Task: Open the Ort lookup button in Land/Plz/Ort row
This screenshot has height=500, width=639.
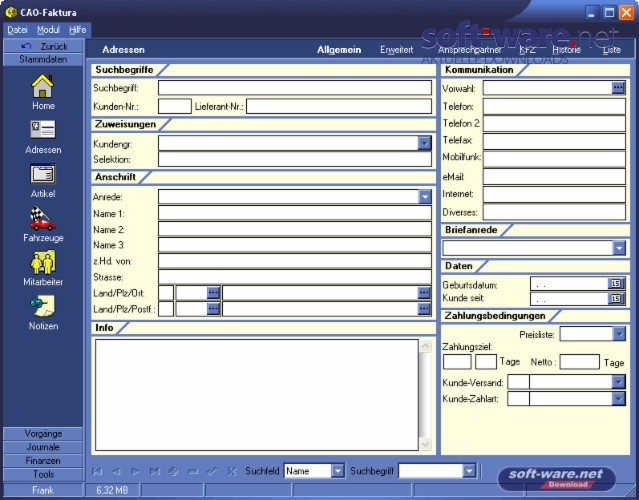Action: [x=424, y=293]
